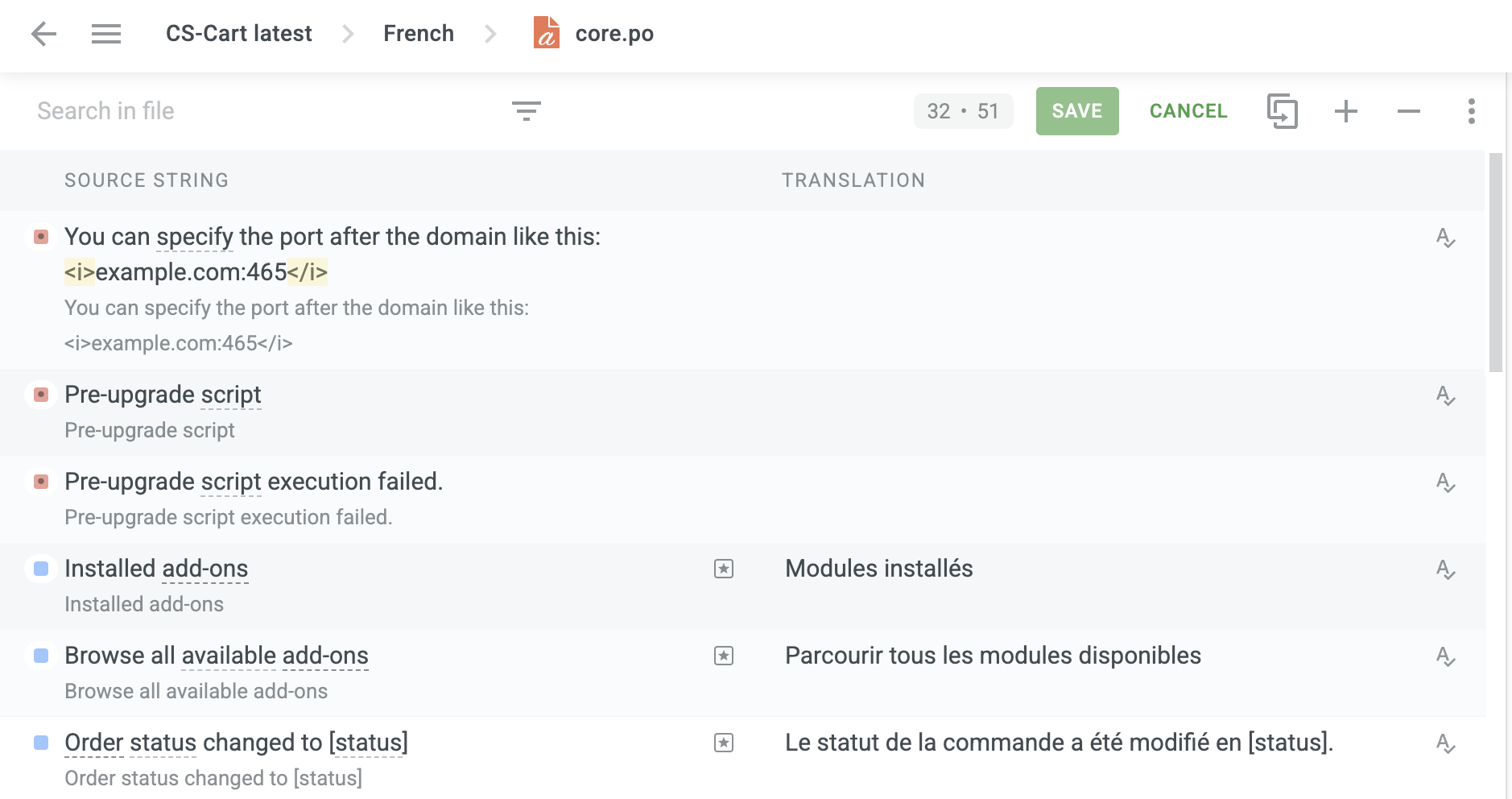The height and width of the screenshot is (799, 1512).
Task: Go back with the left arrow icon
Action: pyautogui.click(x=43, y=34)
